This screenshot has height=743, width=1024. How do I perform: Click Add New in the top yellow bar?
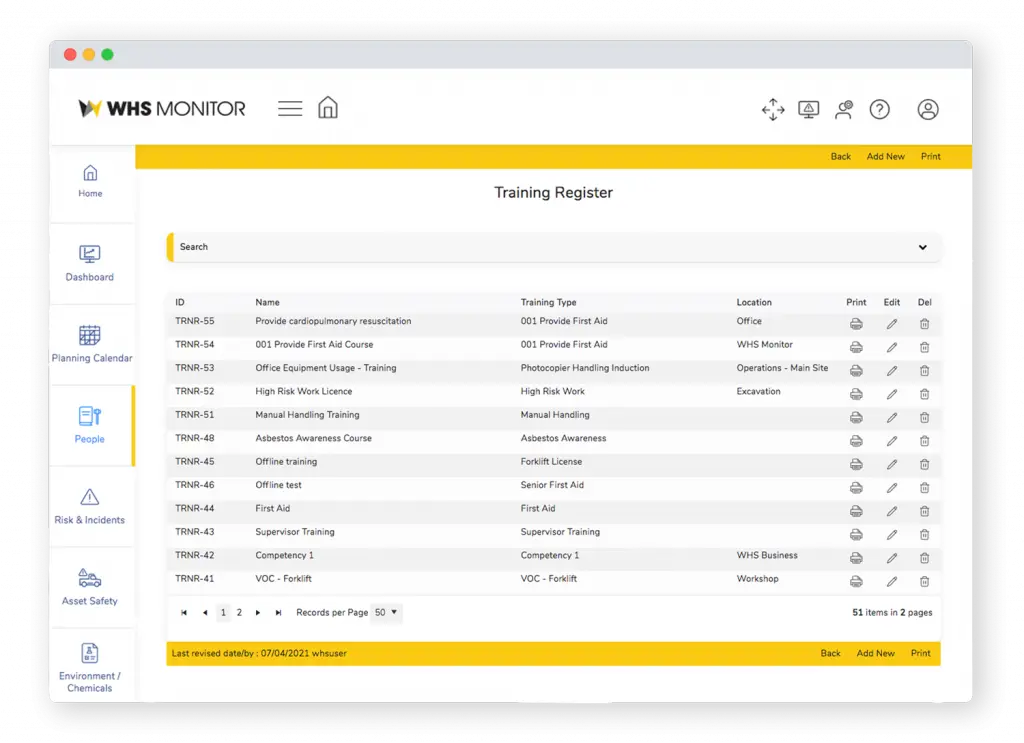pyautogui.click(x=885, y=156)
